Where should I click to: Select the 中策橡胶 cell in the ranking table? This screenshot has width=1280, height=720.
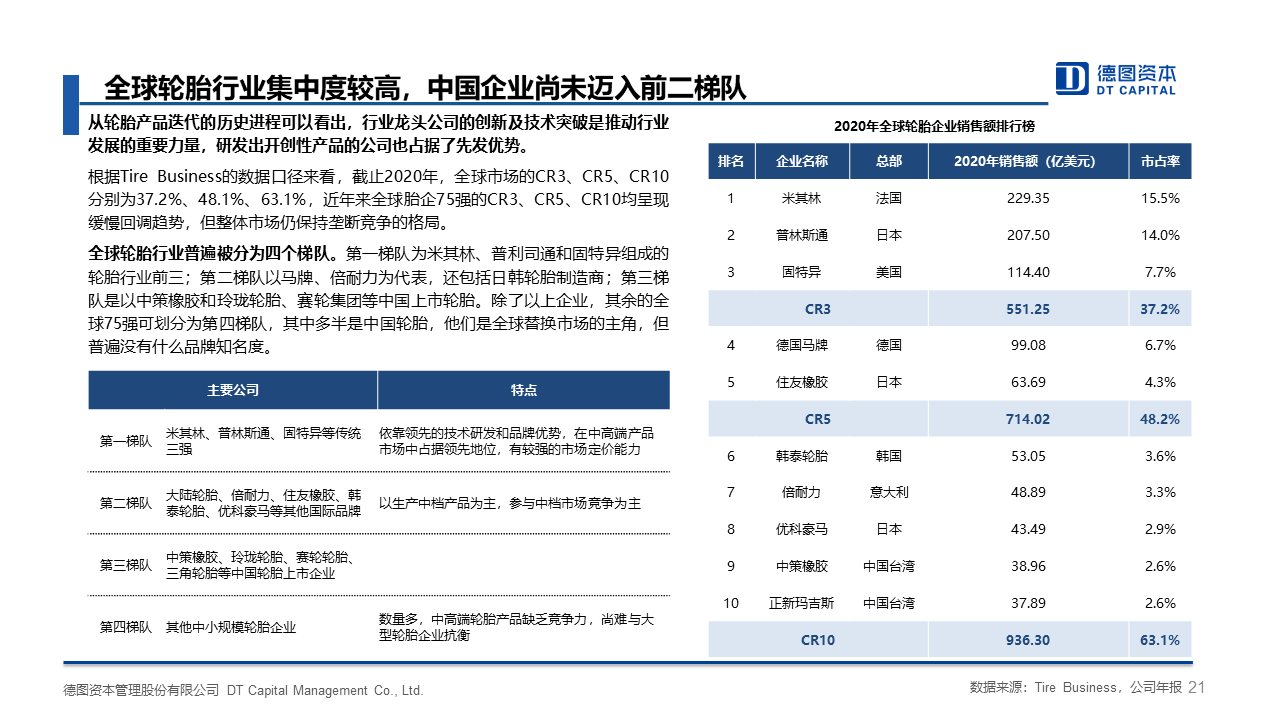pyautogui.click(x=801, y=566)
